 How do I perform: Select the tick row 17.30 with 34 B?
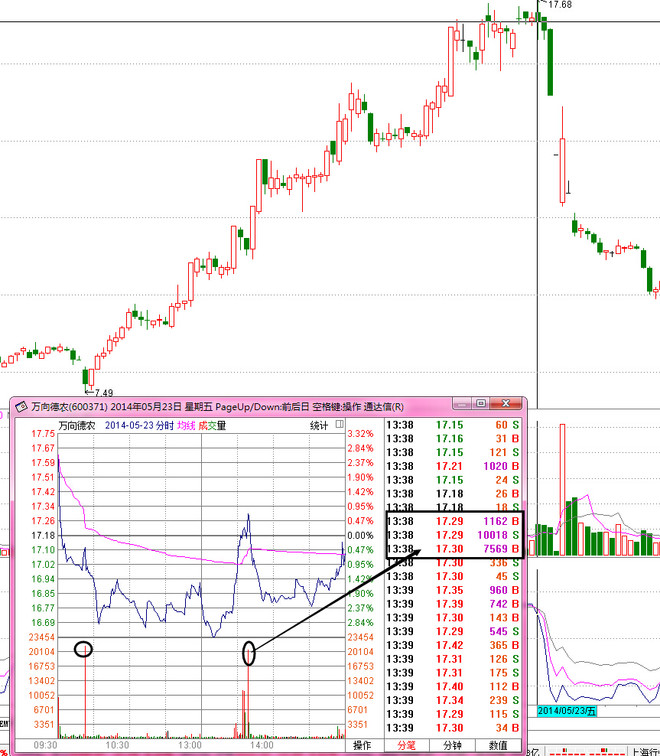click(453, 728)
